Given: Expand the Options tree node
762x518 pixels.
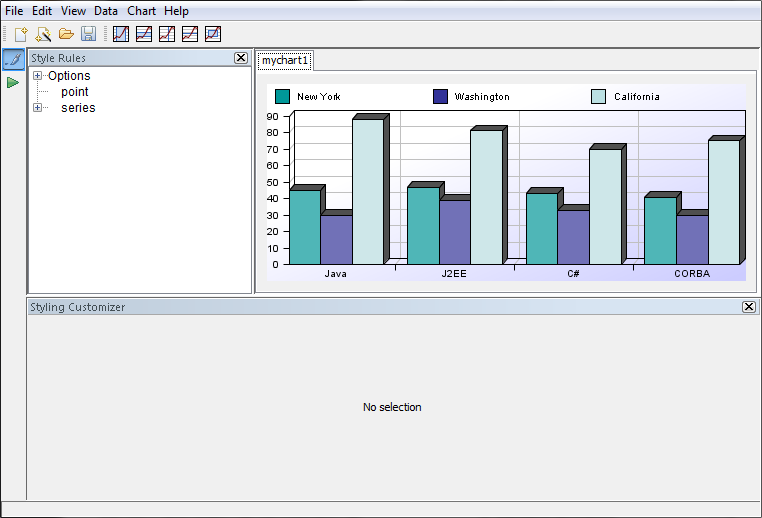Looking at the screenshot, I should [x=38, y=76].
